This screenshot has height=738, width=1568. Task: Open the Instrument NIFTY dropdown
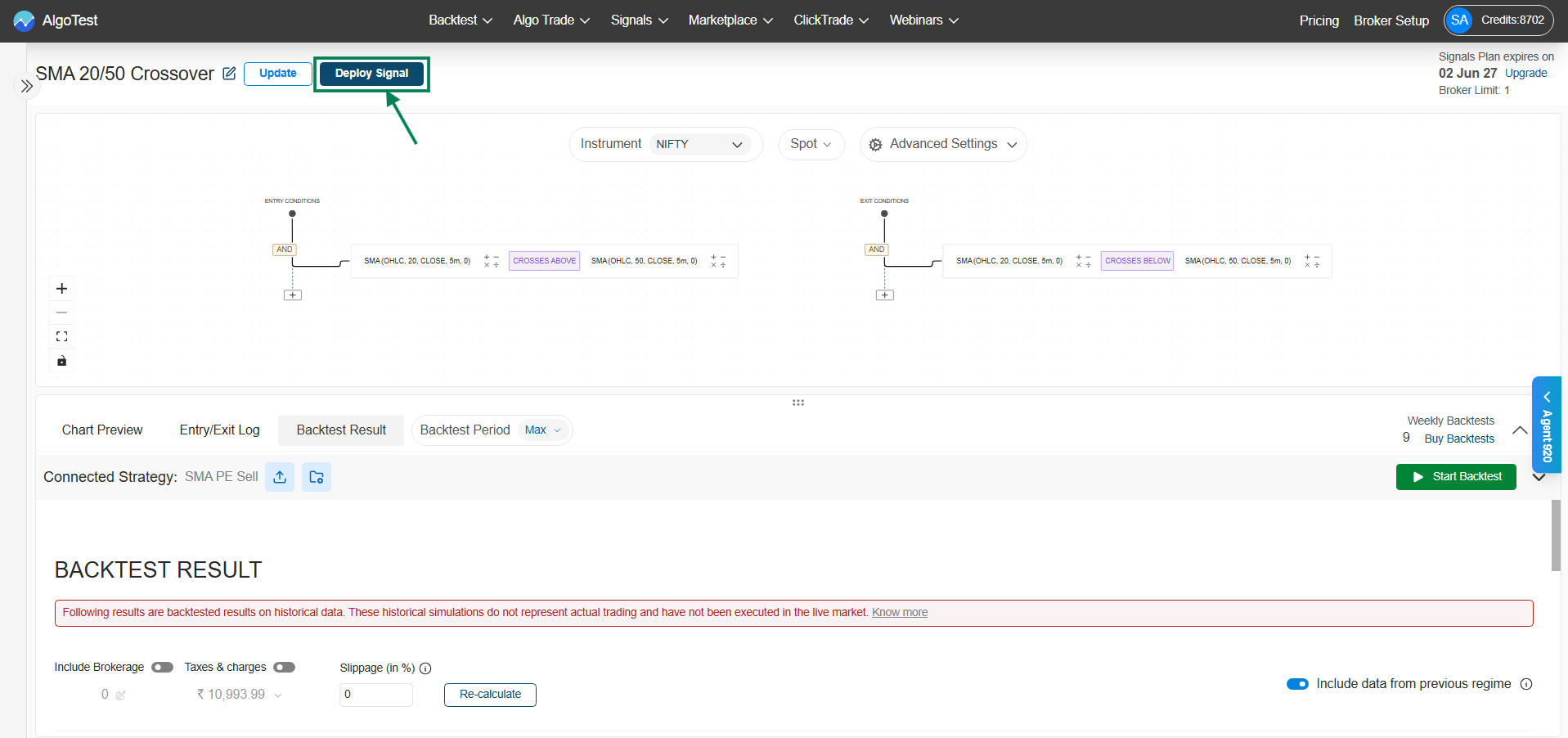coord(699,145)
